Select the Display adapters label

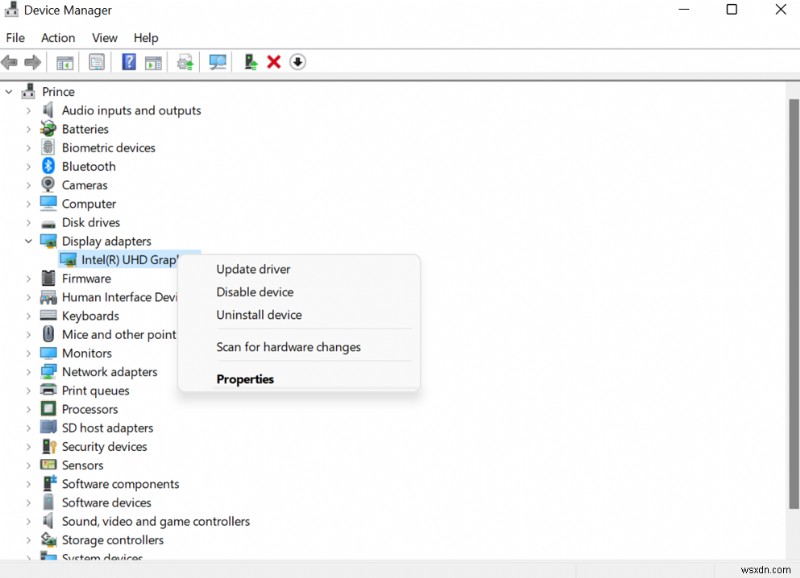[x=107, y=241]
